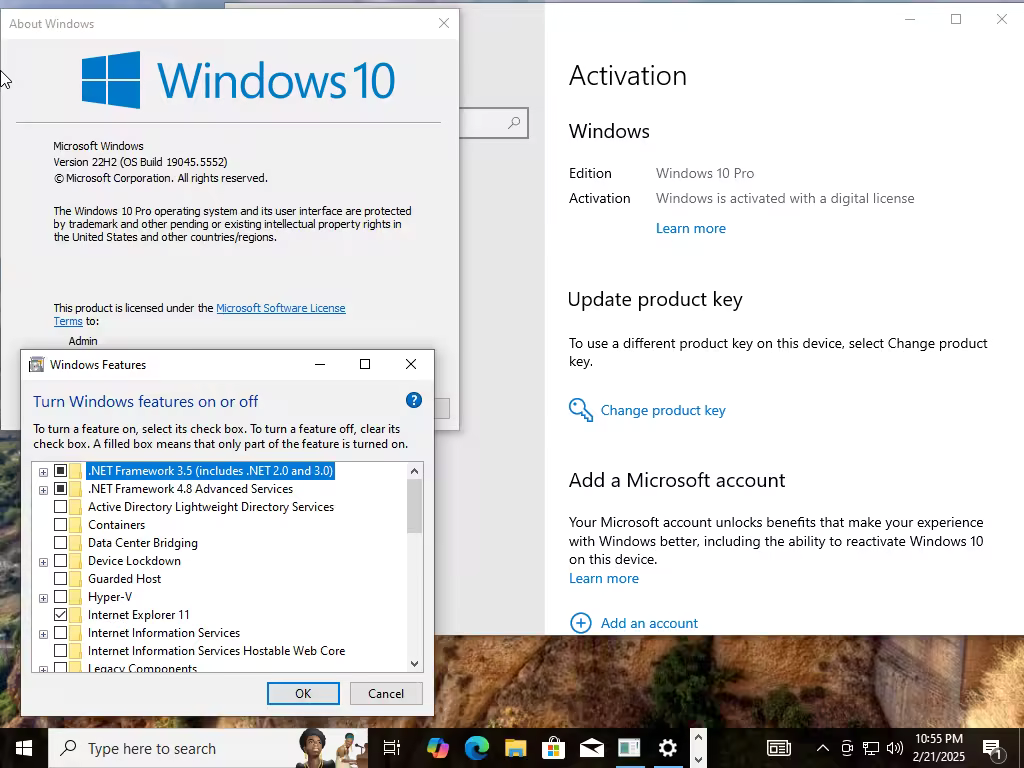1024x768 pixels.
Task: Click the magnifier icon in Settings search box
Action: point(515,123)
